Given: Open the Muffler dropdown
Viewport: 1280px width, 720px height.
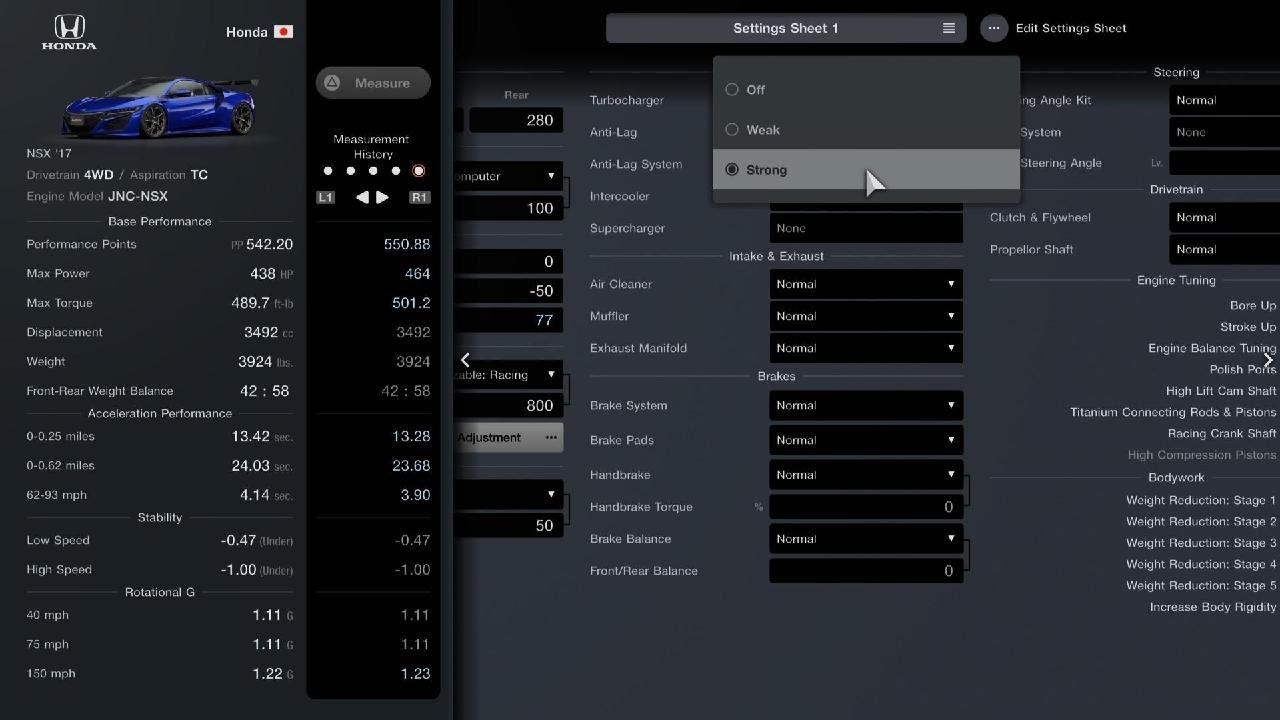Looking at the screenshot, I should [866, 316].
